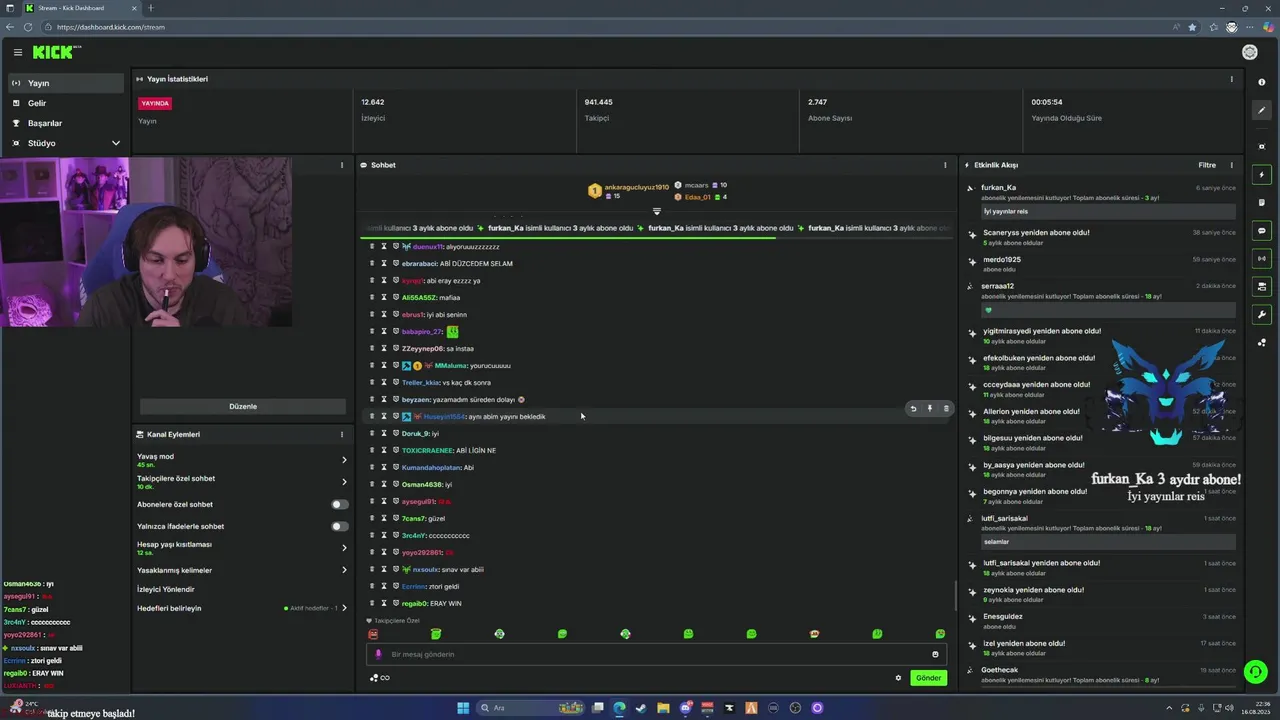Click the browser address bar URL
This screenshot has height=720, width=1280.
pos(111,27)
